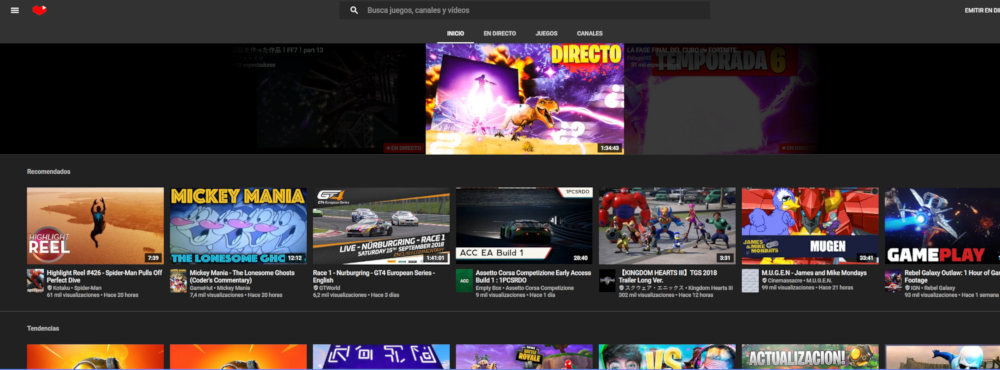The width and height of the screenshot is (1000, 370).
Task: Click the green ACC channel icon
Action: [464, 281]
